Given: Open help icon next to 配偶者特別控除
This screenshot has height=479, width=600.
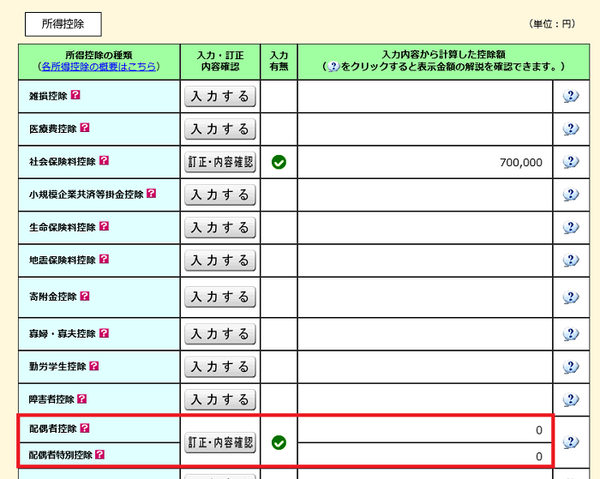Looking at the screenshot, I should pyautogui.click(x=100, y=455).
